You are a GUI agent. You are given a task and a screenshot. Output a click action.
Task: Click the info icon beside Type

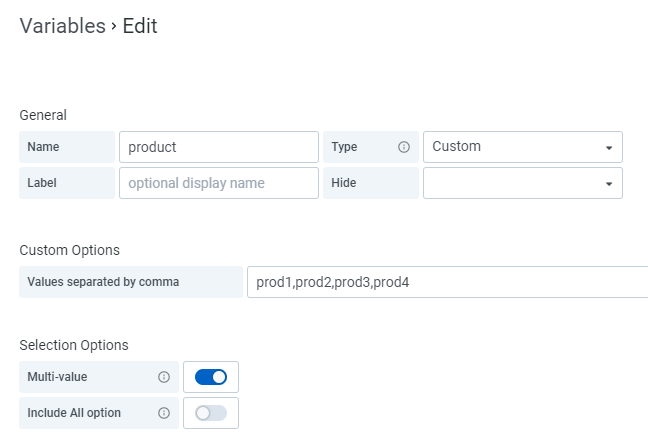pos(404,147)
